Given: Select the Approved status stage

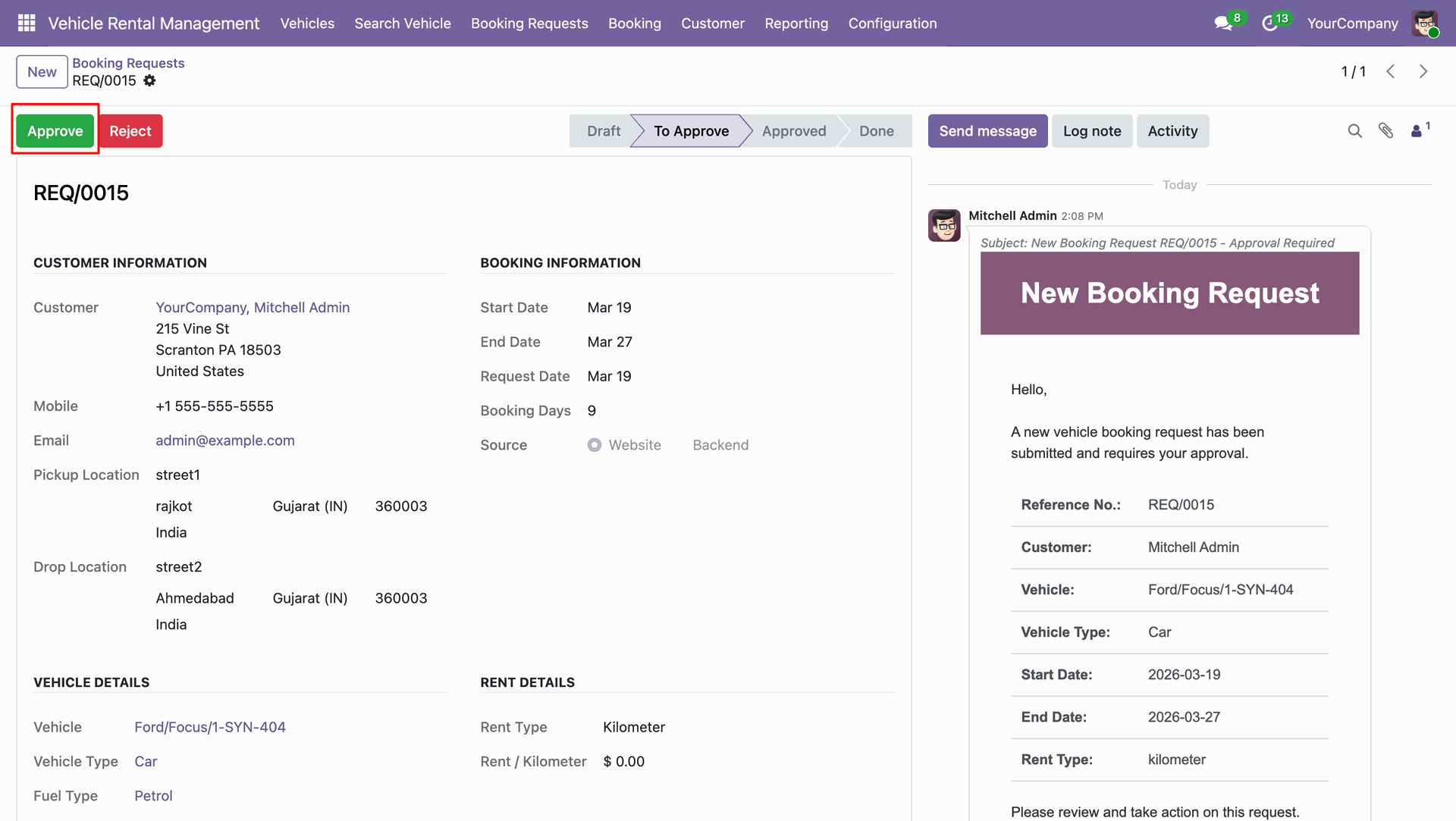Looking at the screenshot, I should coord(793,131).
